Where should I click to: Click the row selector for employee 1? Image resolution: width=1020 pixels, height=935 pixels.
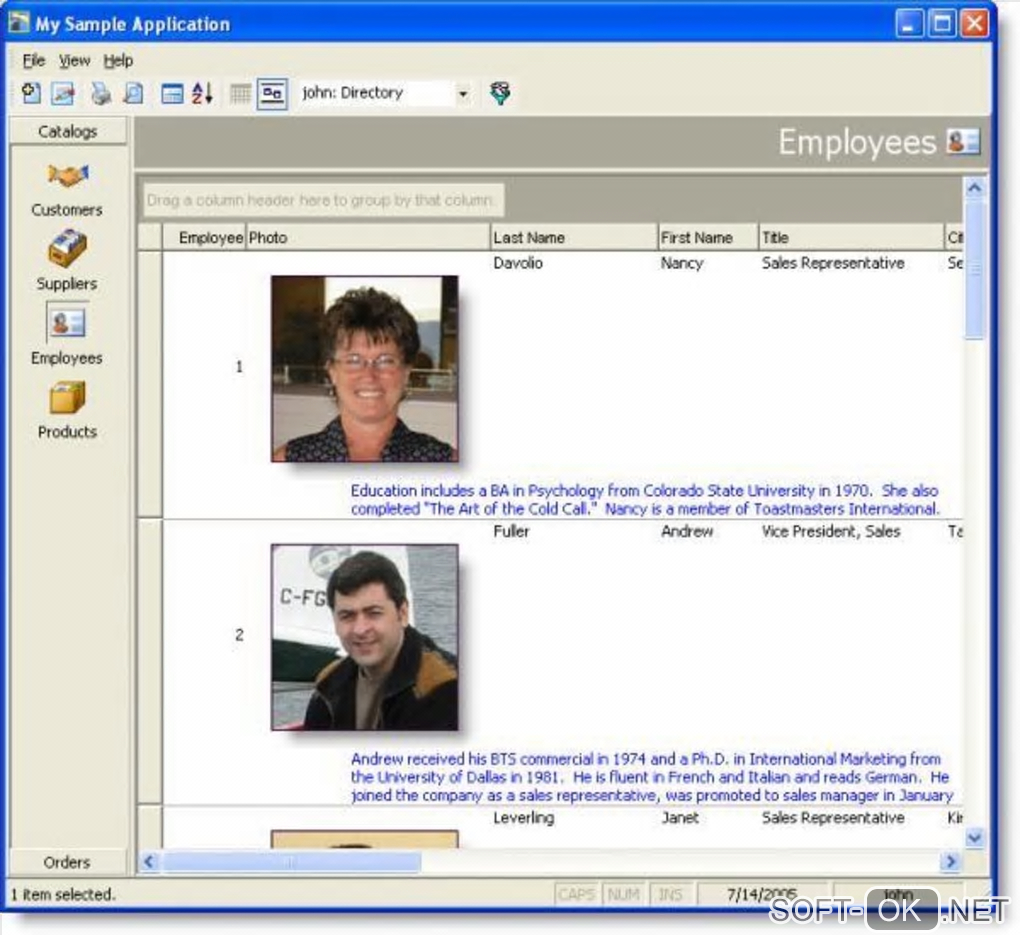[x=150, y=385]
